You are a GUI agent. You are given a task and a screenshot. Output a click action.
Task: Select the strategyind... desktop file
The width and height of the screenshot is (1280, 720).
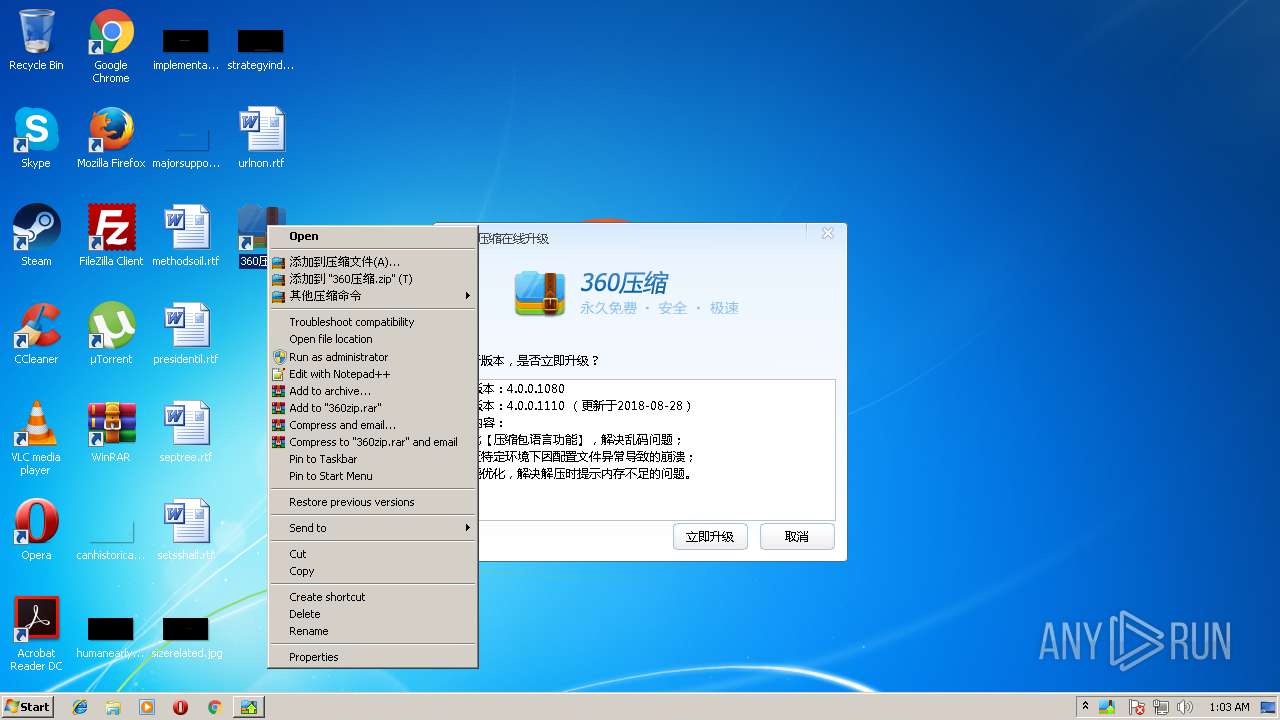tap(261, 49)
